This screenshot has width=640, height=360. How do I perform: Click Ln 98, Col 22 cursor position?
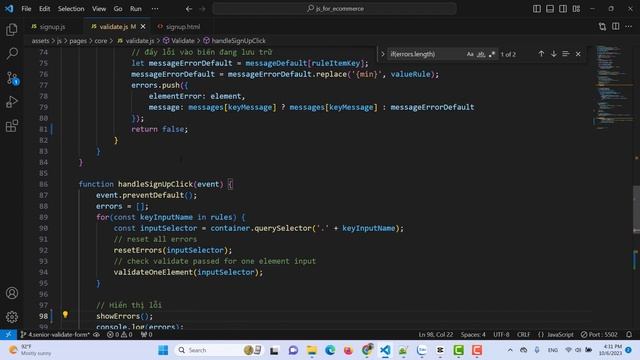coord(436,334)
